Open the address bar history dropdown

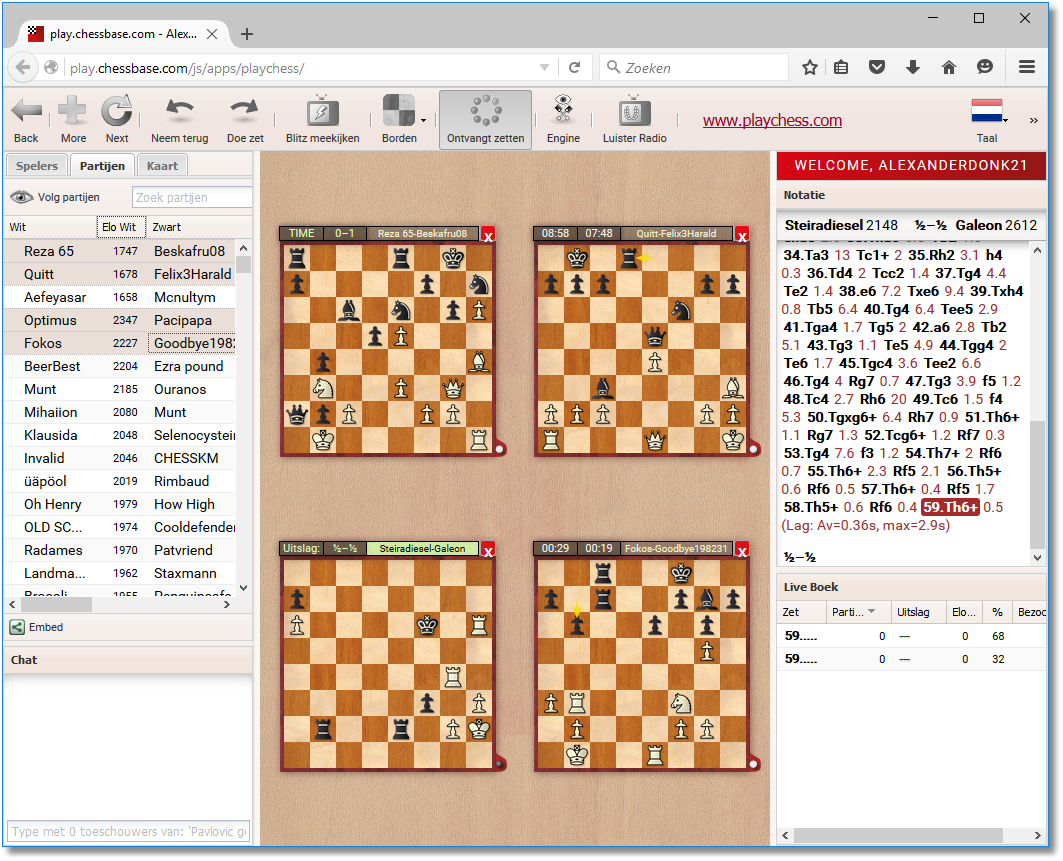543,67
